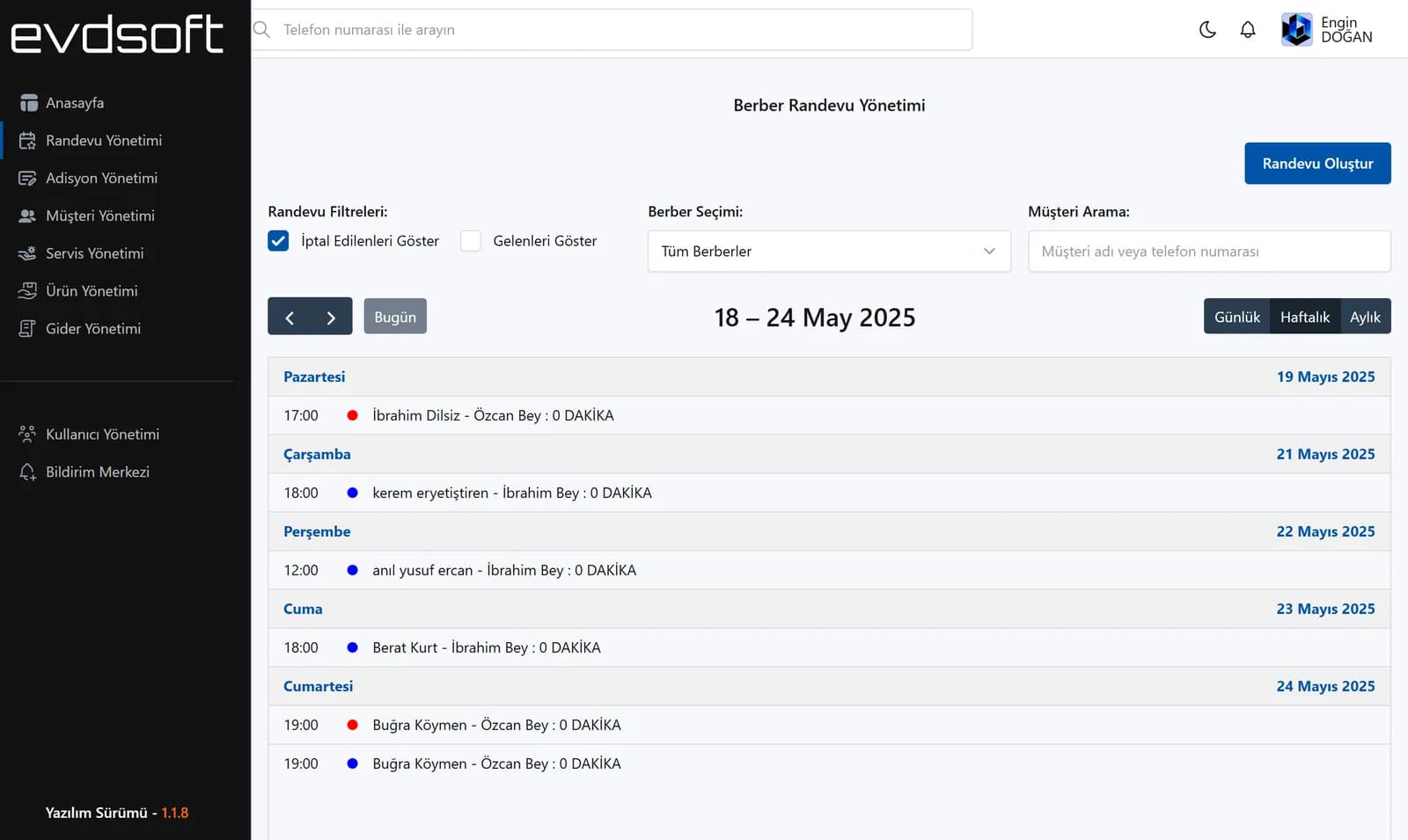The image size is (1408, 840).
Task: Click the Bugün button
Action: point(395,317)
